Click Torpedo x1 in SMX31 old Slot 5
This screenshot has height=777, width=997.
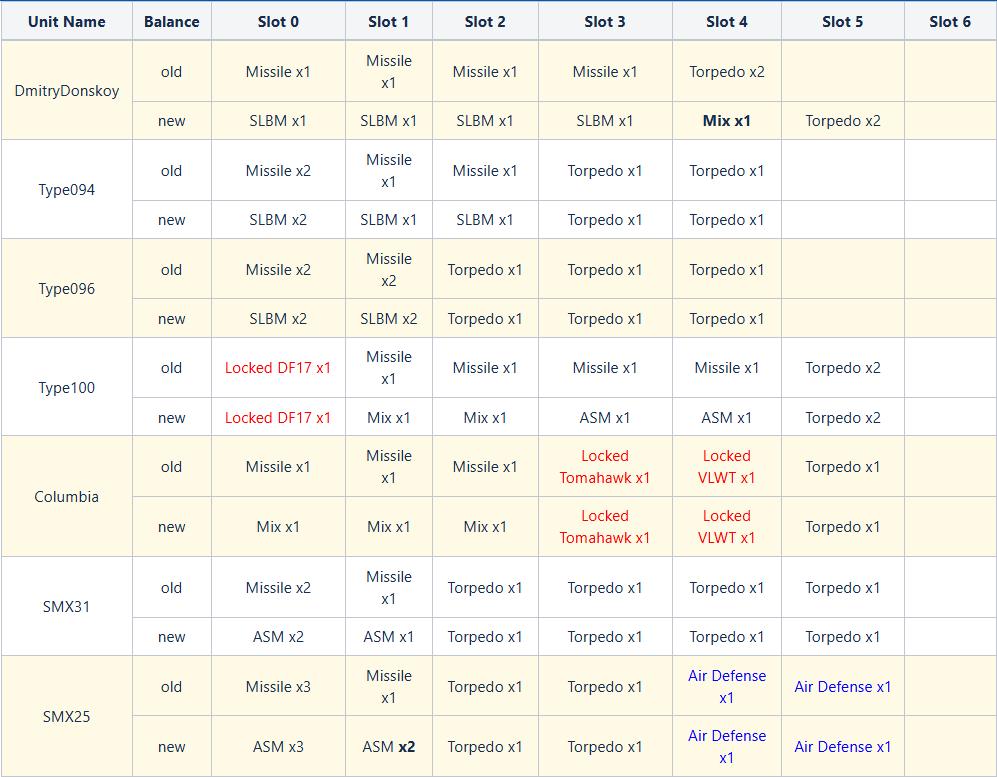point(842,588)
